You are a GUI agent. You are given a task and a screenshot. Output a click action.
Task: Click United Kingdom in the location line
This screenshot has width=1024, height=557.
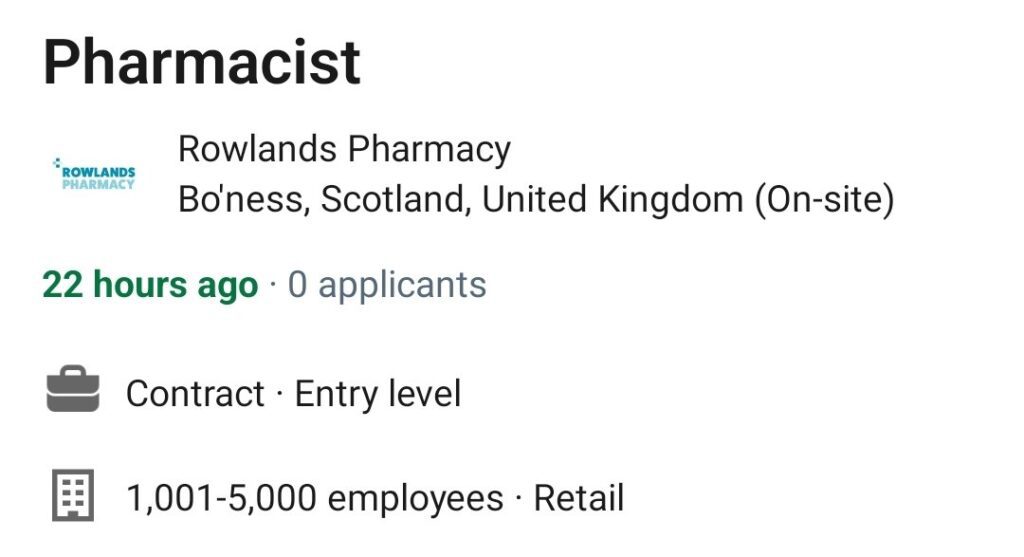tap(613, 199)
